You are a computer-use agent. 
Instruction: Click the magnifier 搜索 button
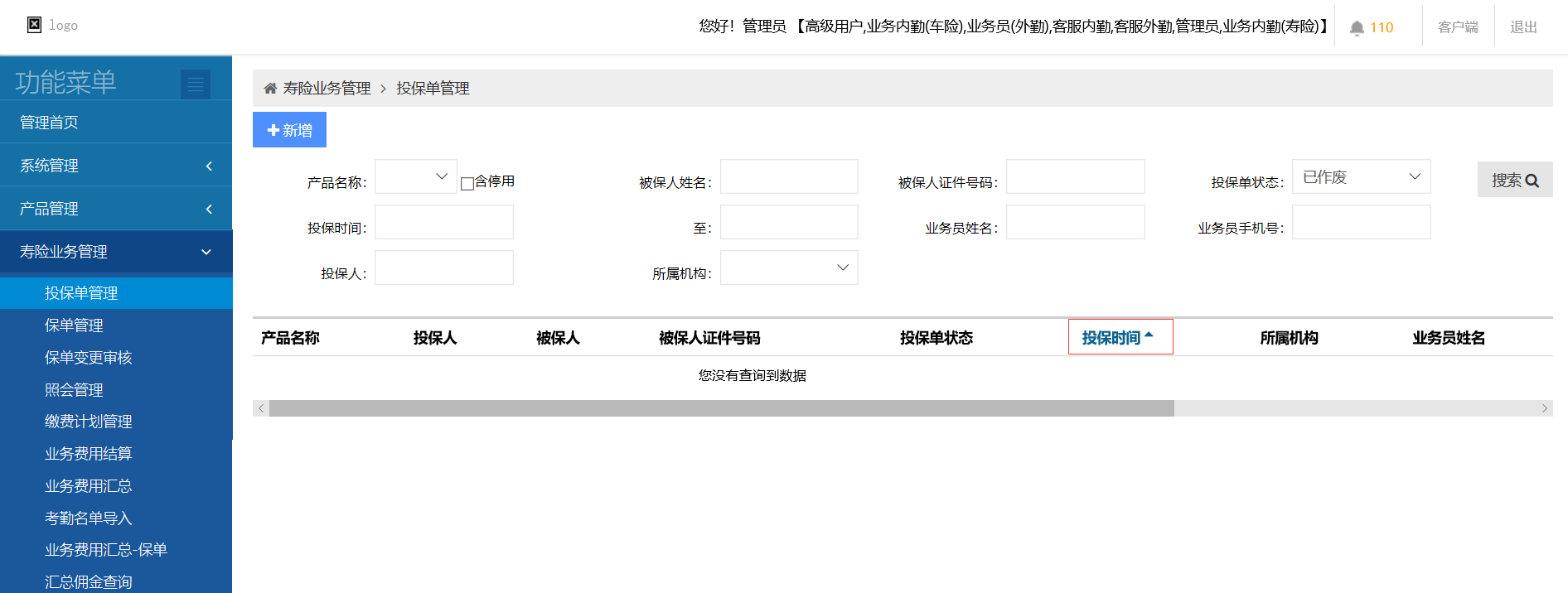pos(1515,180)
